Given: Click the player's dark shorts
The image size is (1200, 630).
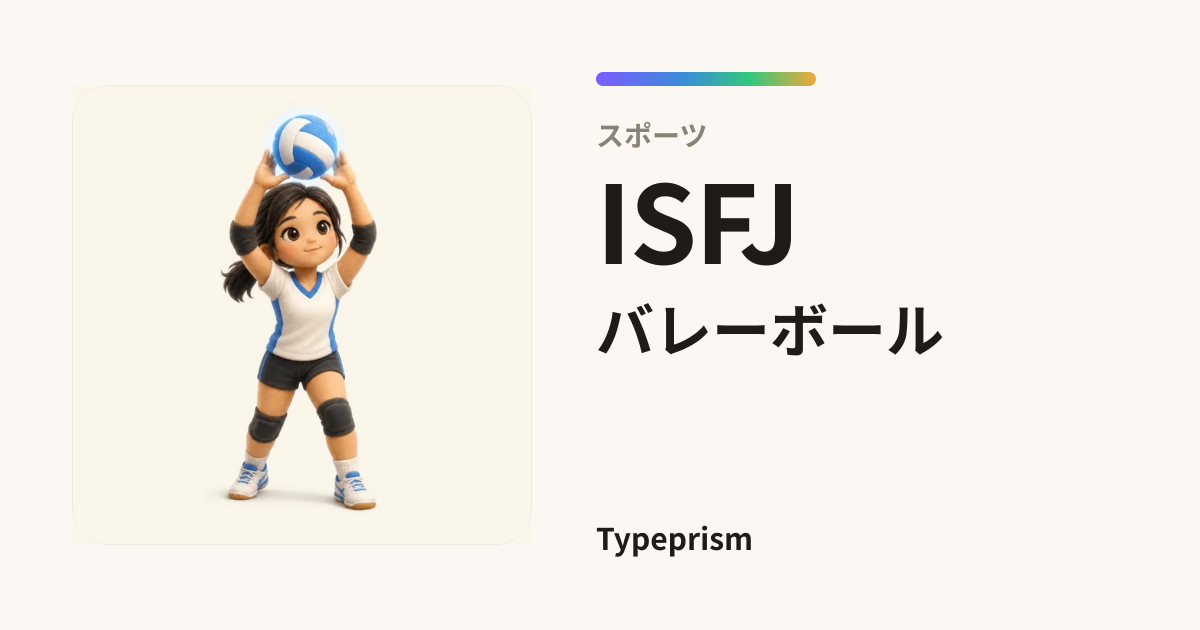Looking at the screenshot, I should (300, 369).
